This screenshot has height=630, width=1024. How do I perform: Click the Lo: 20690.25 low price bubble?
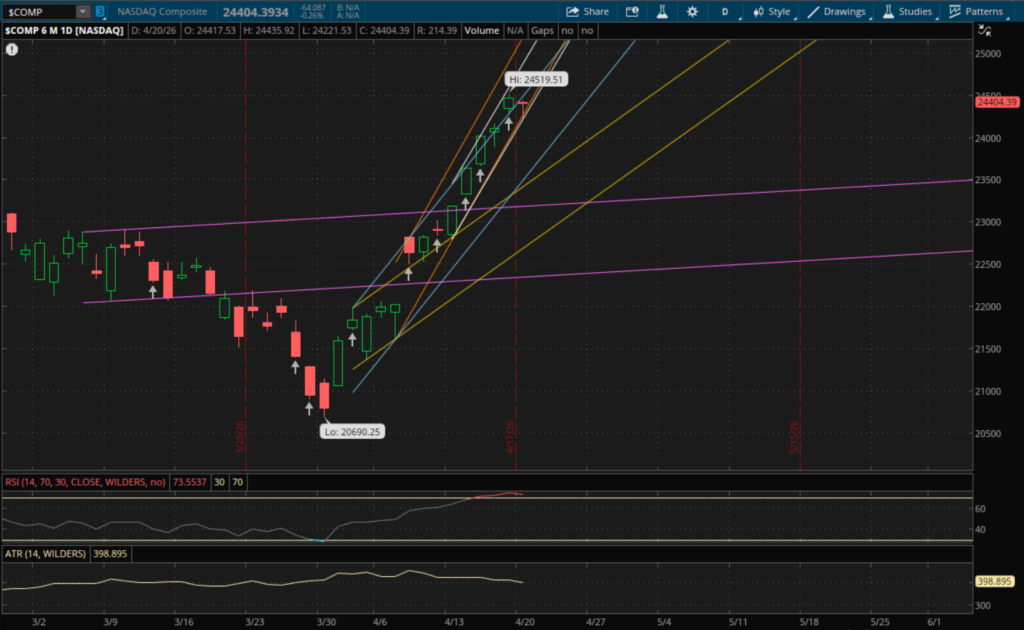(352, 432)
